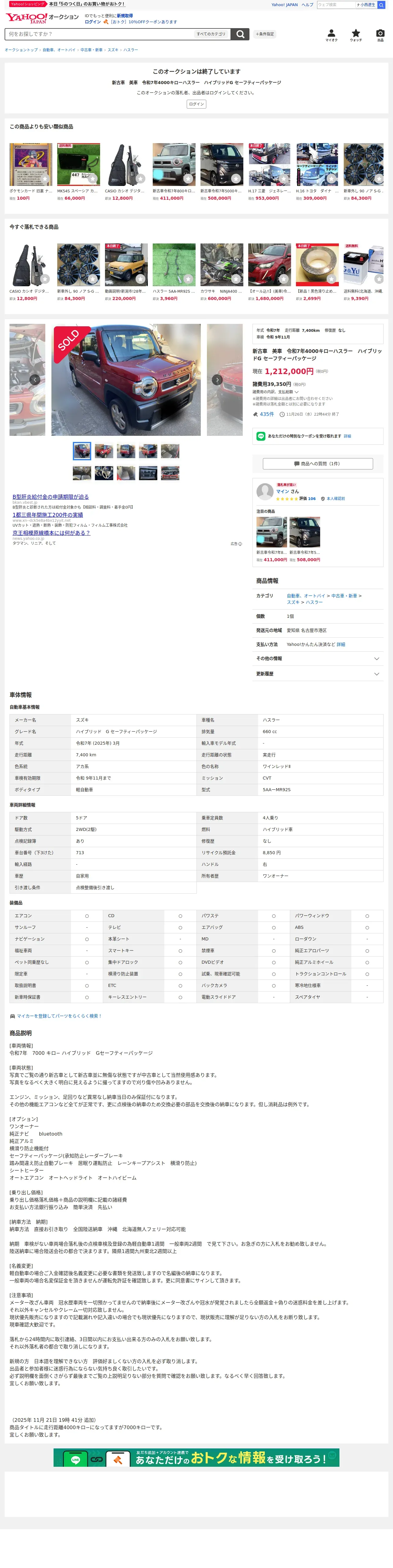Screen dimensions: 393x1568
Task: Click the blue web search button at top
Action: (381, 5)
